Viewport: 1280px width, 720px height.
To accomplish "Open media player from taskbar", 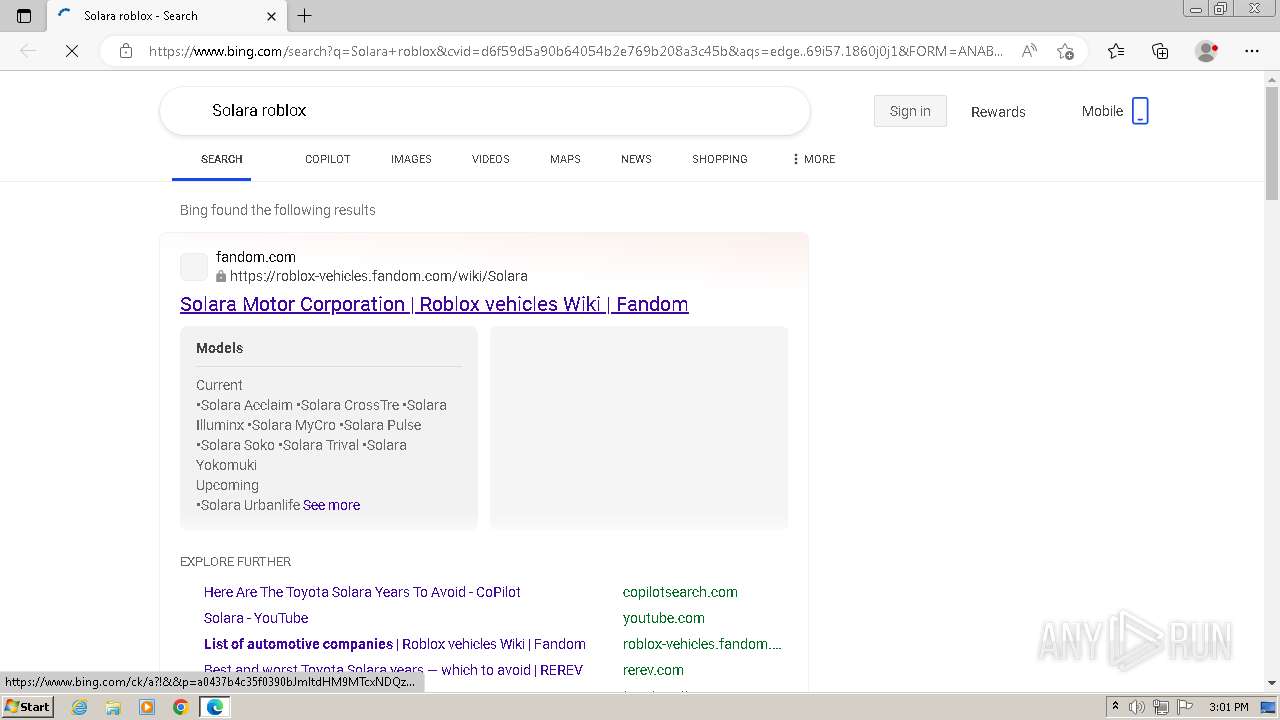I will (147, 707).
